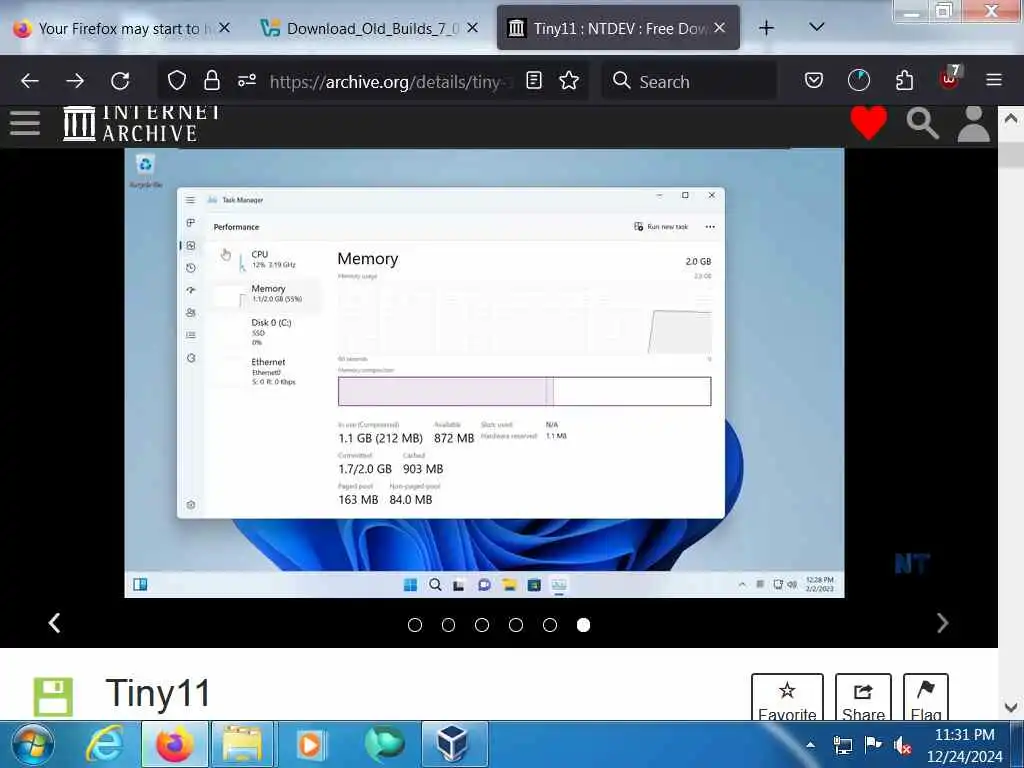Show next carousel image
The image size is (1024, 768).
click(x=942, y=623)
